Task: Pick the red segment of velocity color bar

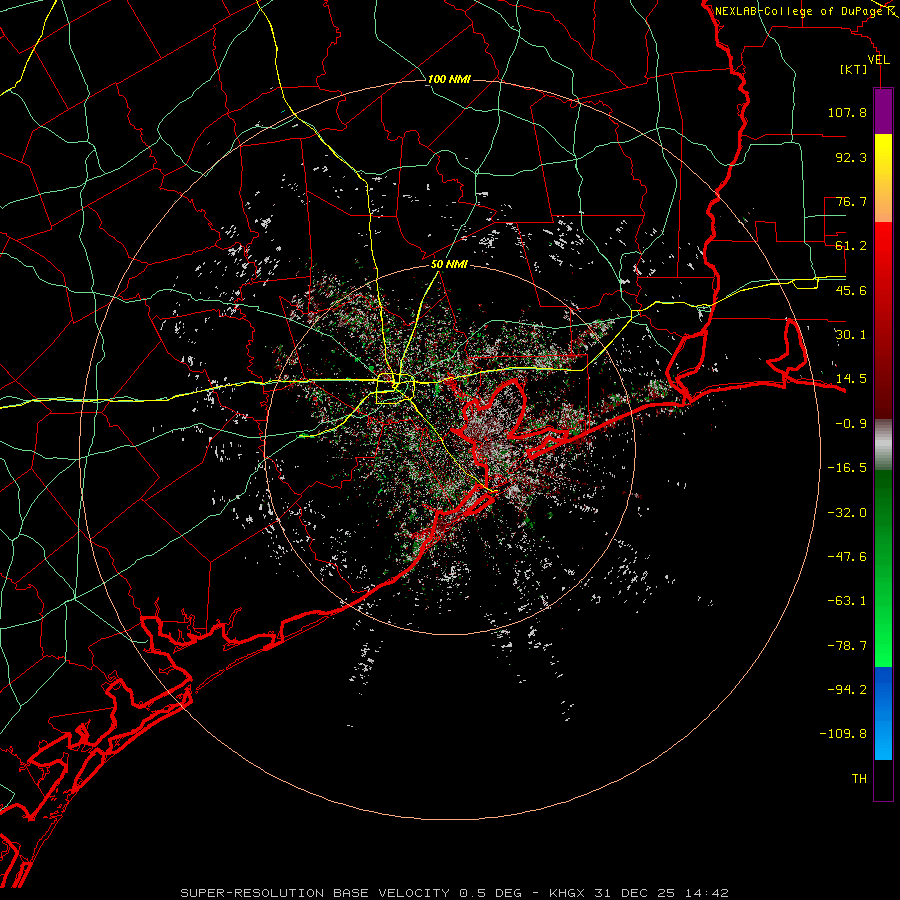Action: click(x=883, y=320)
